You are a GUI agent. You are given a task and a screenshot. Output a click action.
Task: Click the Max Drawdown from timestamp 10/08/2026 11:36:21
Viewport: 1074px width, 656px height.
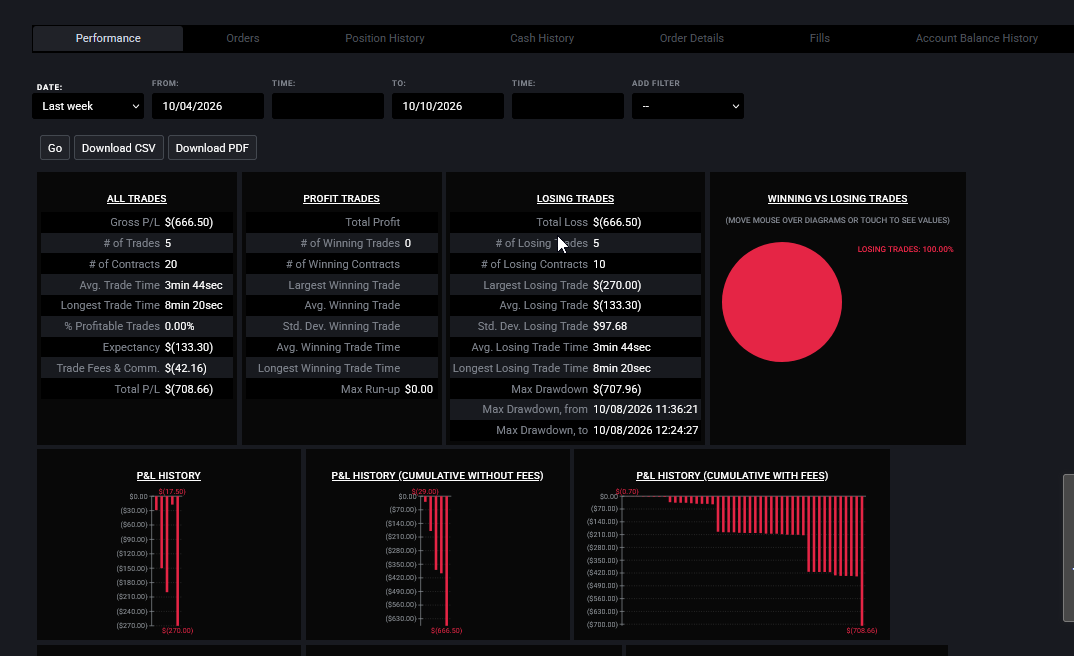pos(645,409)
